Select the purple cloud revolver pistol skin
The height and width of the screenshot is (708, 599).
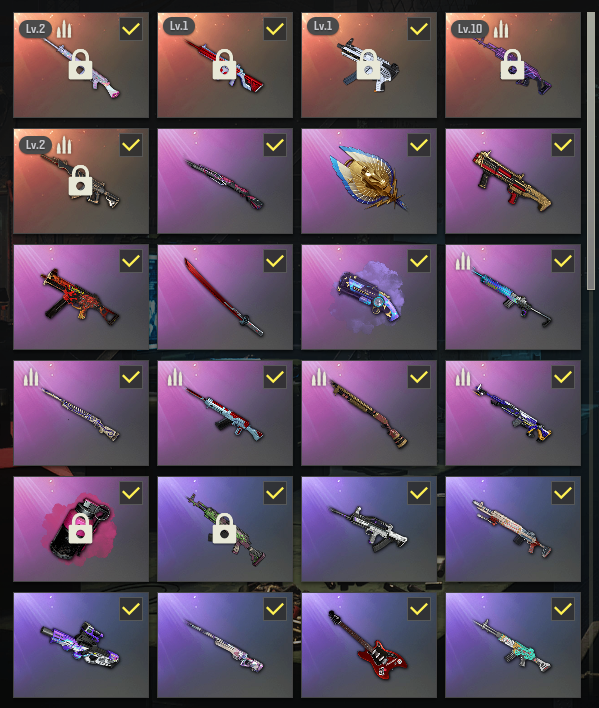pos(369,297)
